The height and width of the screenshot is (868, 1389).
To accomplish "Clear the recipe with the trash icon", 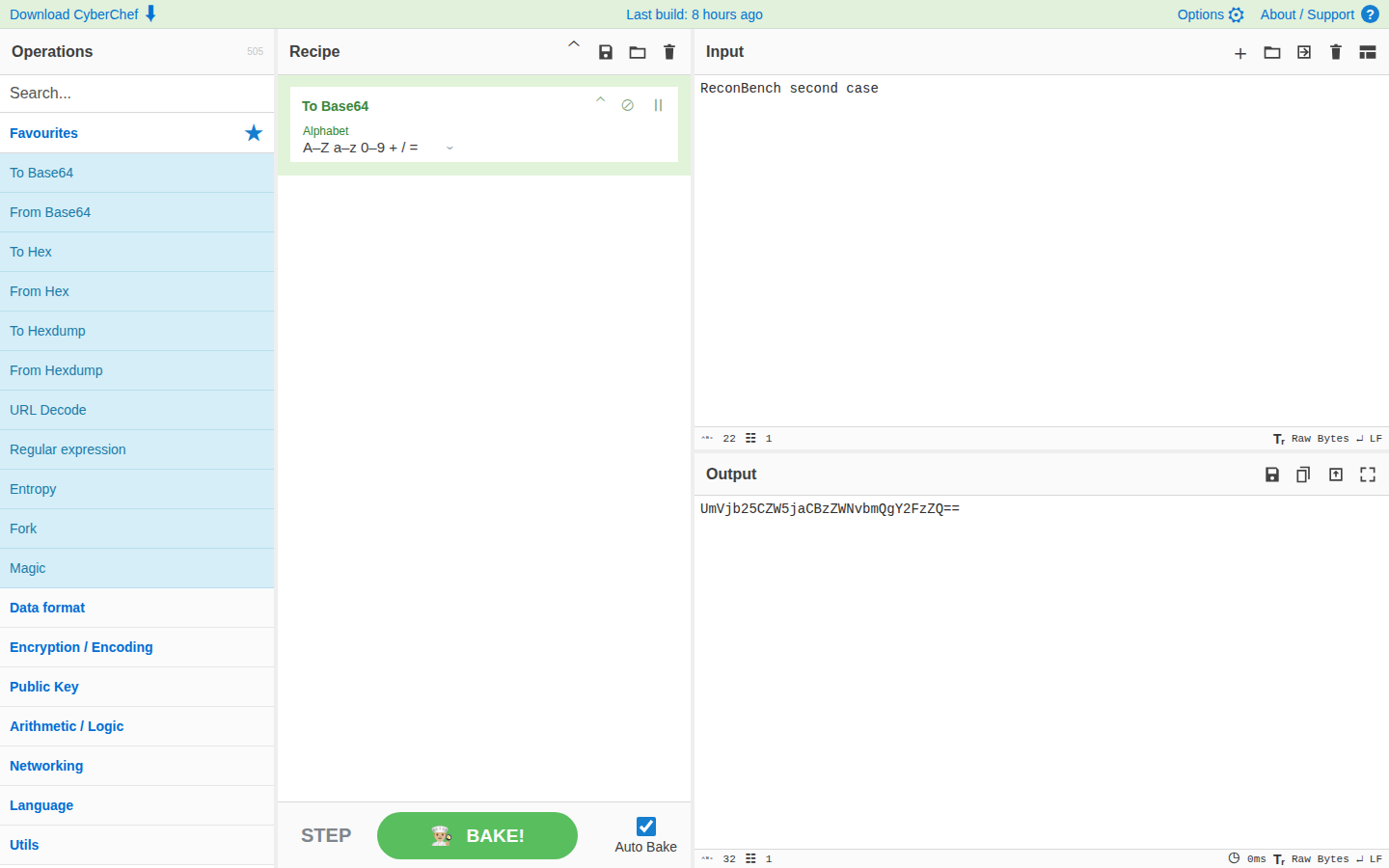I will tap(669, 52).
